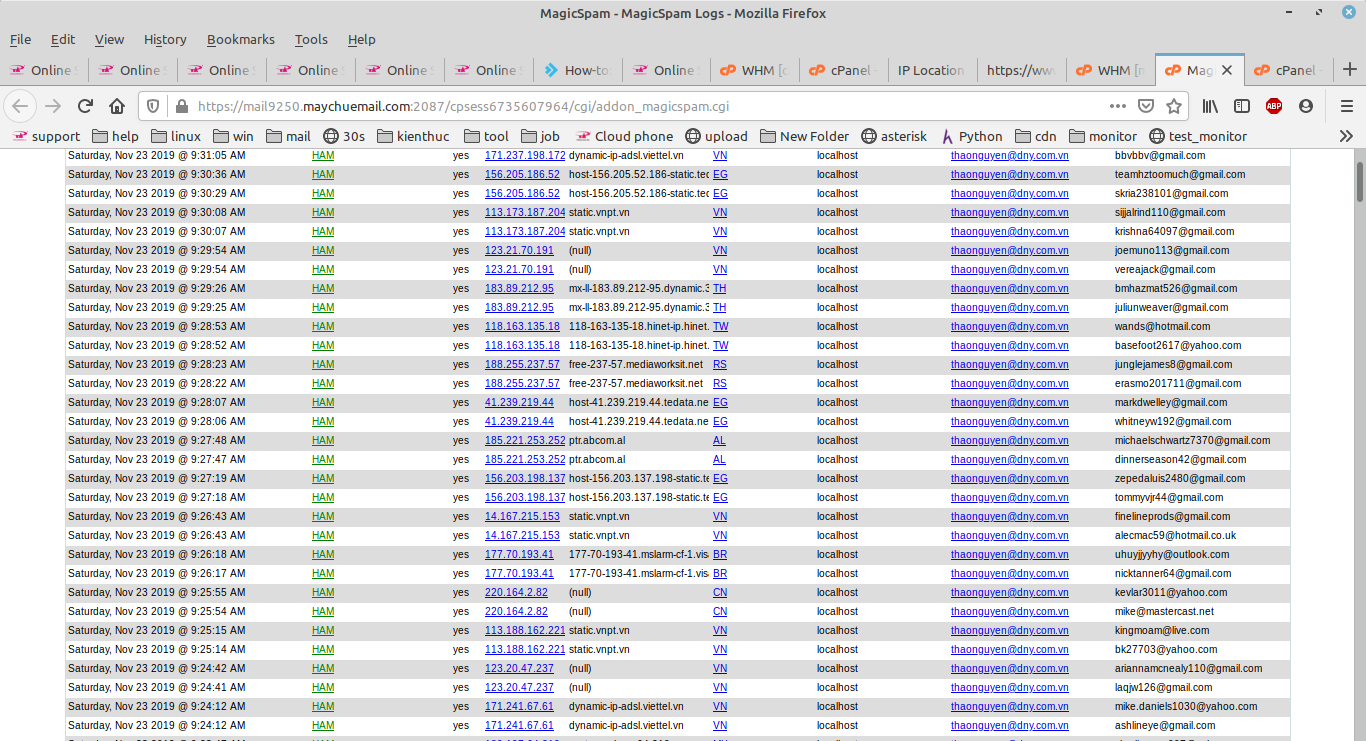Select recipient mike@mastercast.net text

click(x=1164, y=611)
